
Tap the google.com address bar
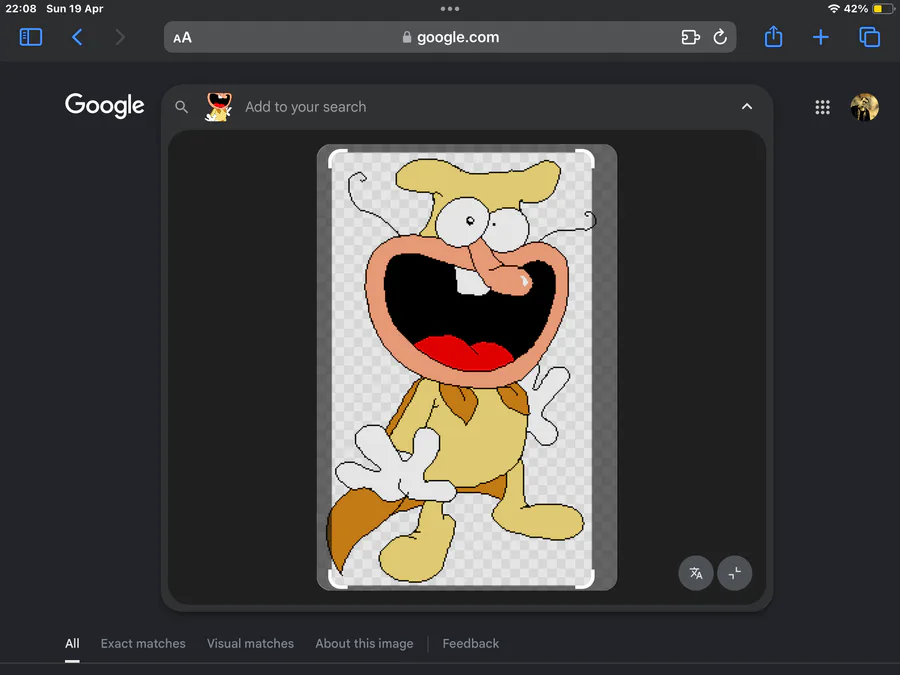(450, 37)
